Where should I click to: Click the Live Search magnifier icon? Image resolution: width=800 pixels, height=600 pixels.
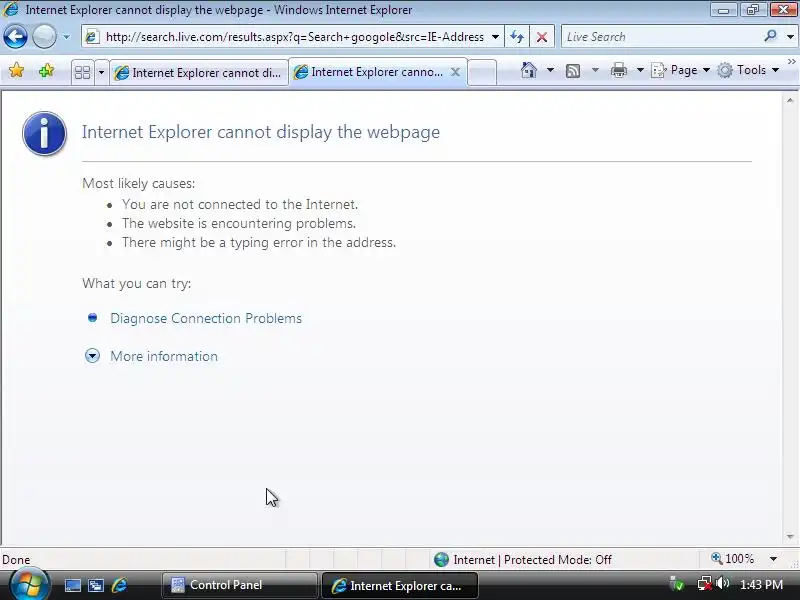coord(770,36)
